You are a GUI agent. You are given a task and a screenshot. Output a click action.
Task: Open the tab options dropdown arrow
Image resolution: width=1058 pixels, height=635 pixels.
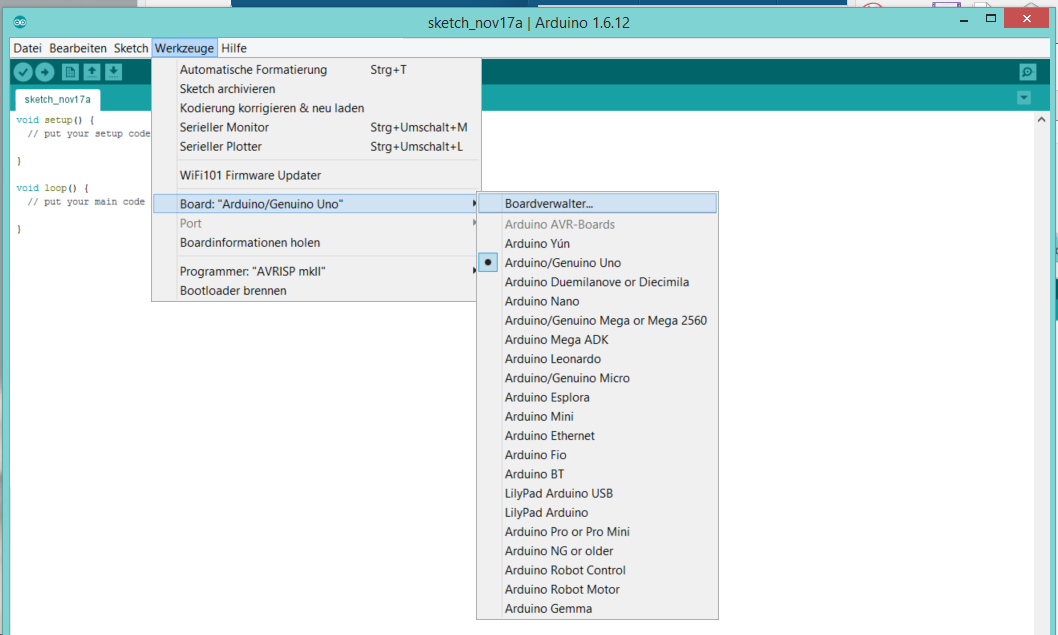pyautogui.click(x=1024, y=98)
